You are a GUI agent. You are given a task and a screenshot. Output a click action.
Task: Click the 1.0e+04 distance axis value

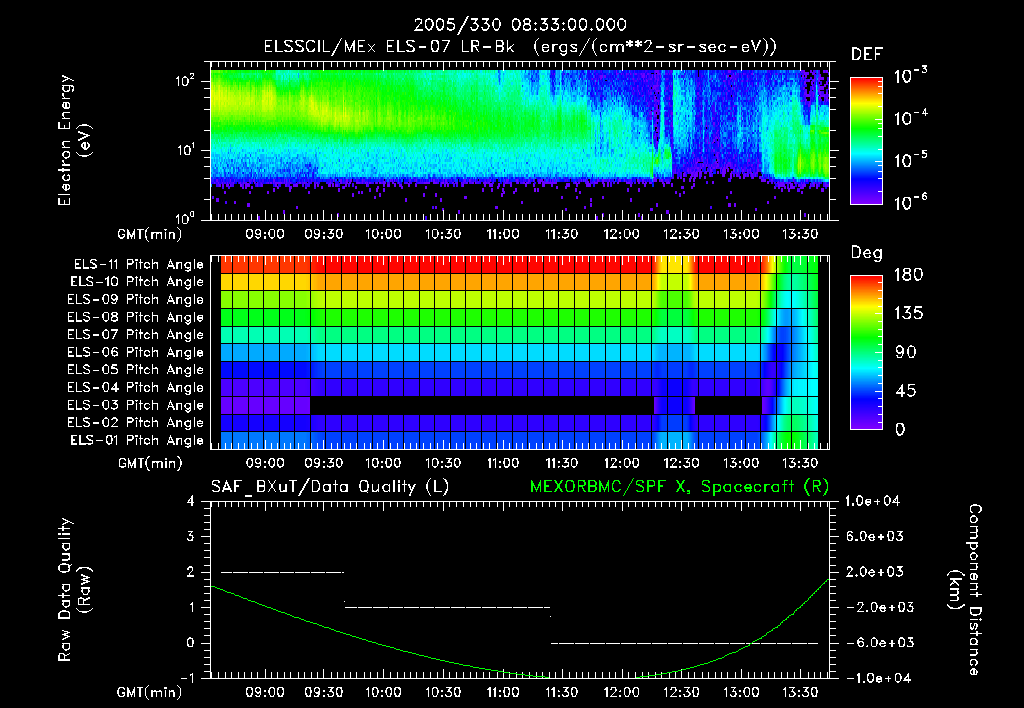click(x=872, y=501)
